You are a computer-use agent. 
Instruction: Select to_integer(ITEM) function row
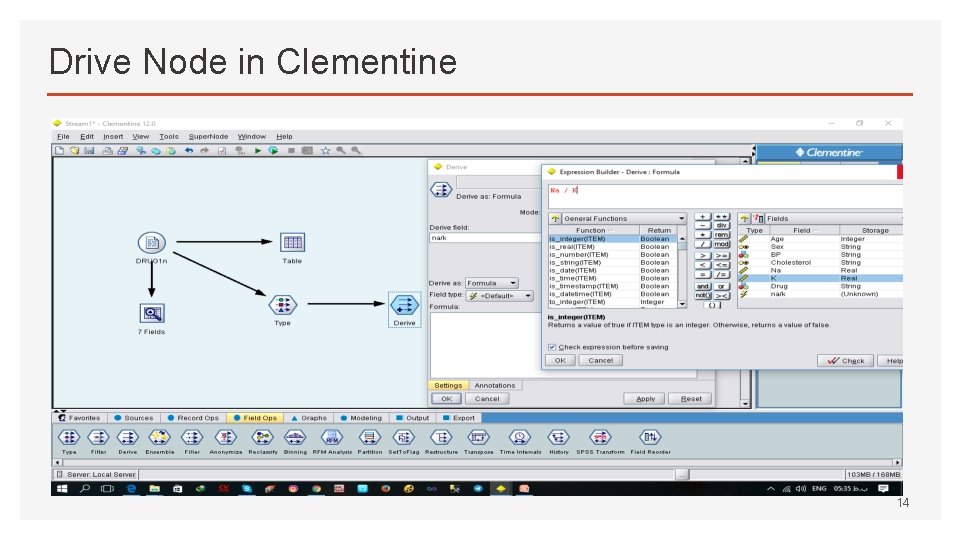point(612,302)
